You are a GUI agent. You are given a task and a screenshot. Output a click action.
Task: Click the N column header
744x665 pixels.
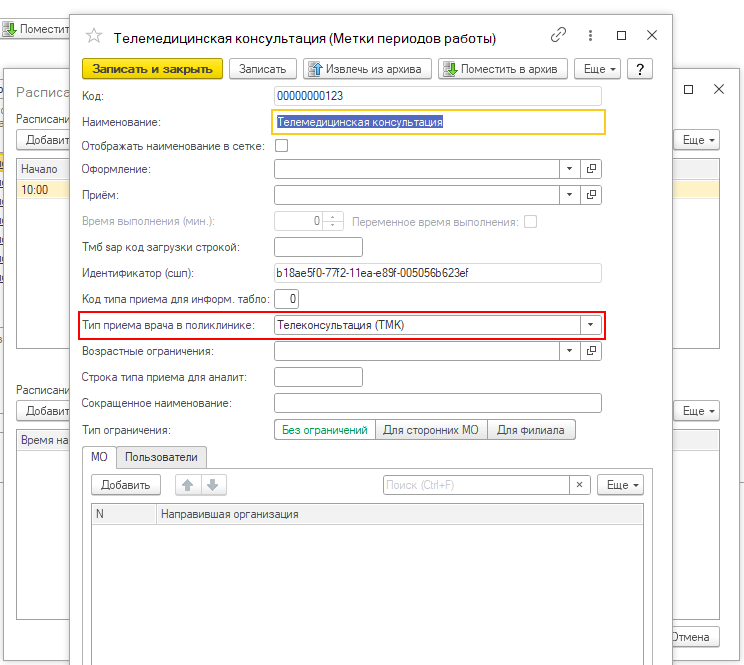(124, 514)
